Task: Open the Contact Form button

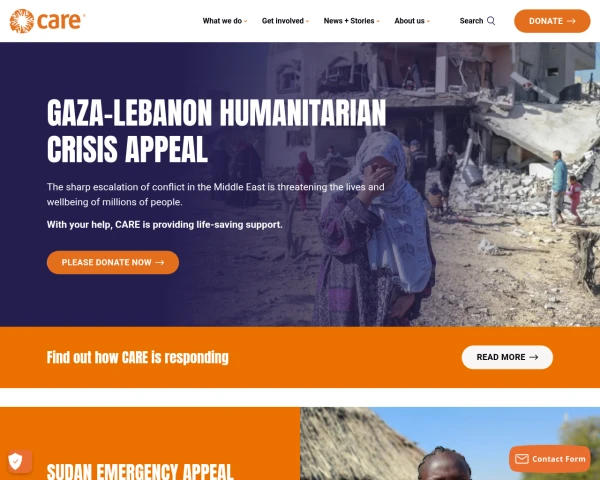Action: click(550, 459)
